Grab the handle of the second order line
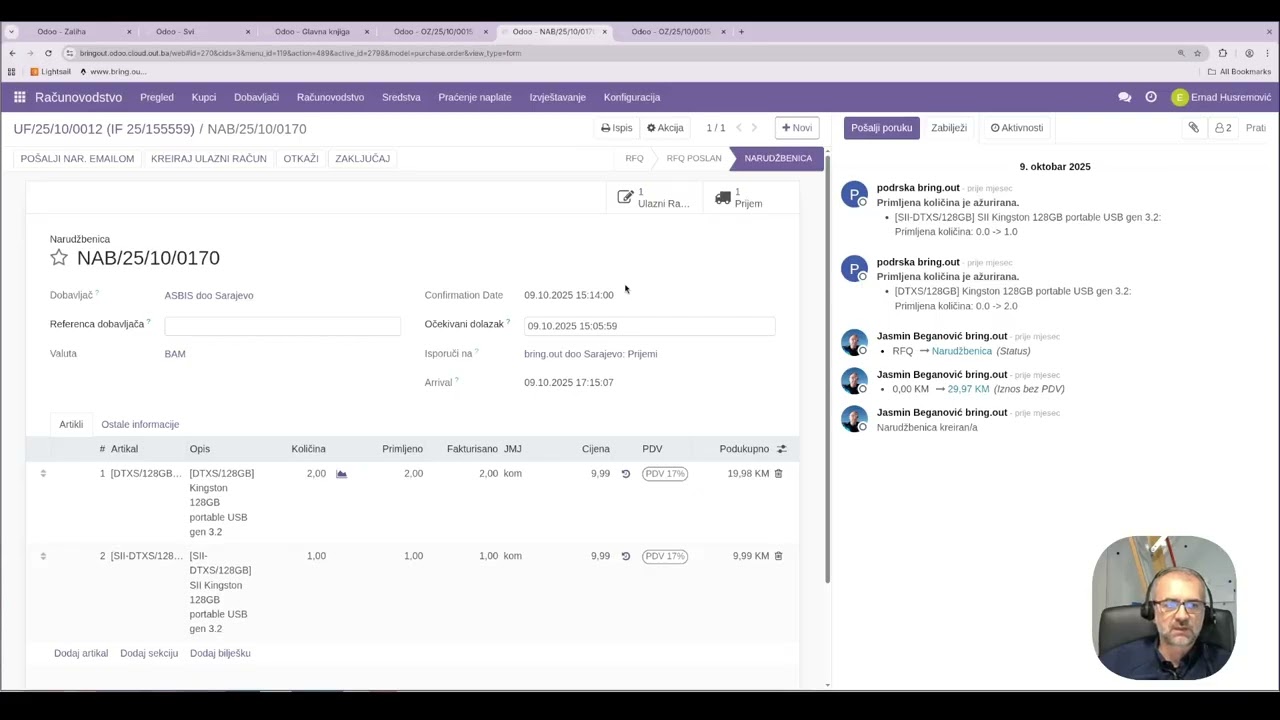This screenshot has height=720, width=1280. (43, 556)
